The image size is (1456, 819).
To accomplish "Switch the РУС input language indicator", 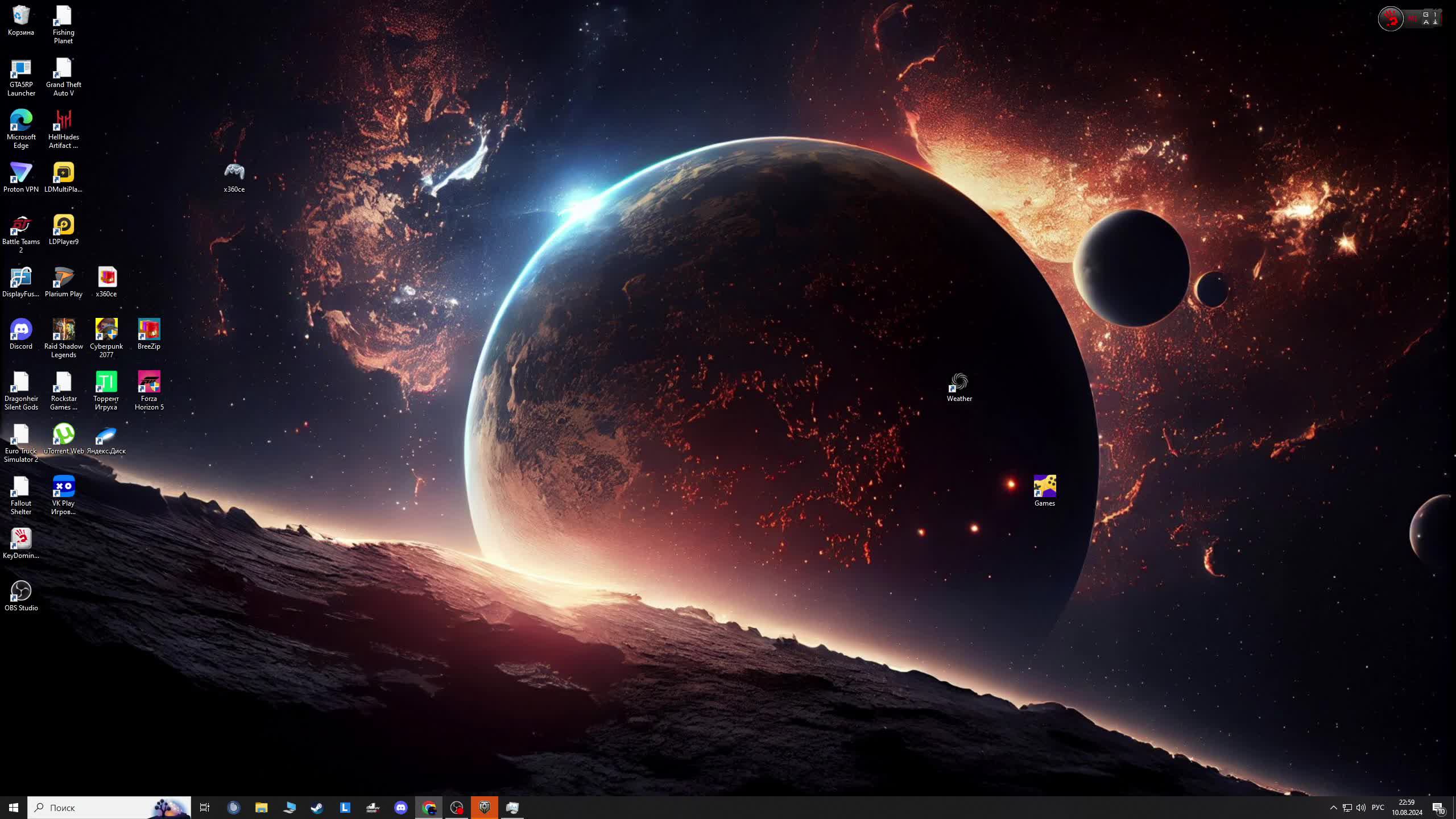I will pos(1378,808).
